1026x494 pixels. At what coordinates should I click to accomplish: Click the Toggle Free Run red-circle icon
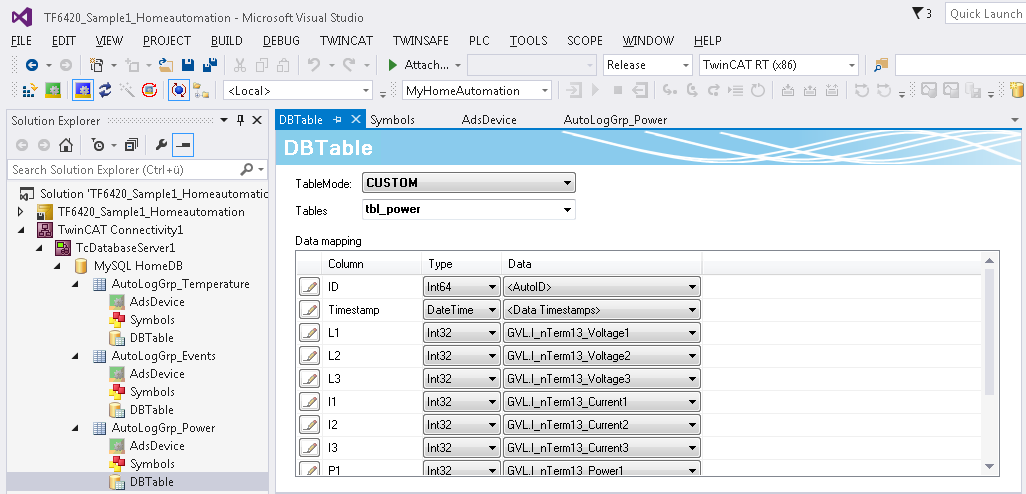[x=149, y=90]
